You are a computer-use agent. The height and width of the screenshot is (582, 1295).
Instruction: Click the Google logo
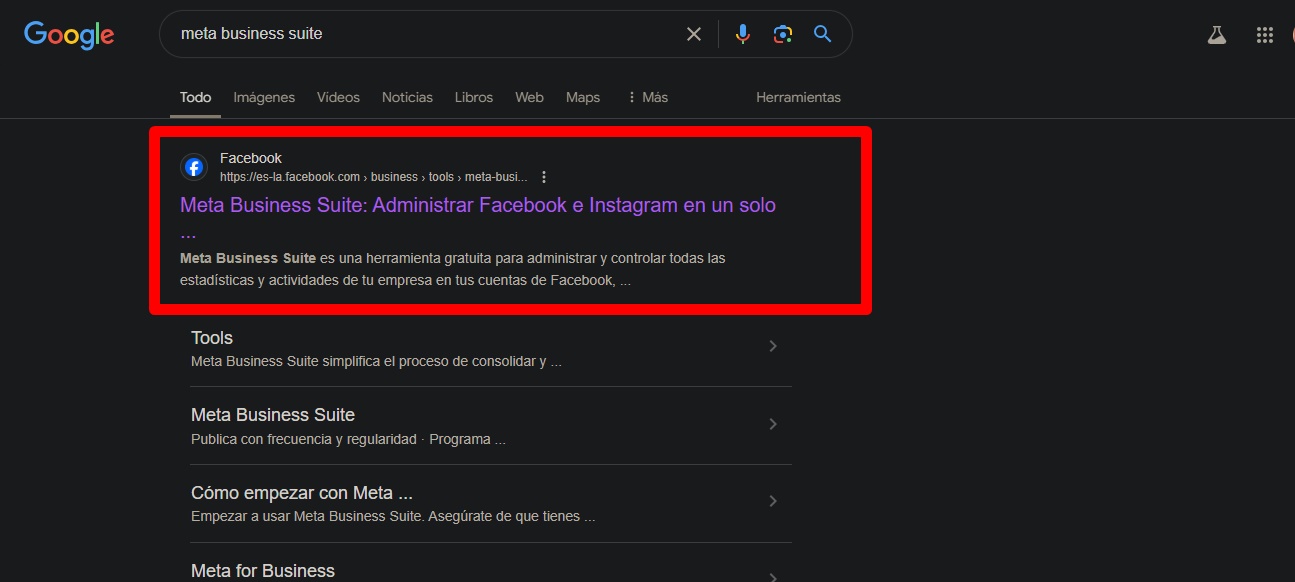click(69, 35)
